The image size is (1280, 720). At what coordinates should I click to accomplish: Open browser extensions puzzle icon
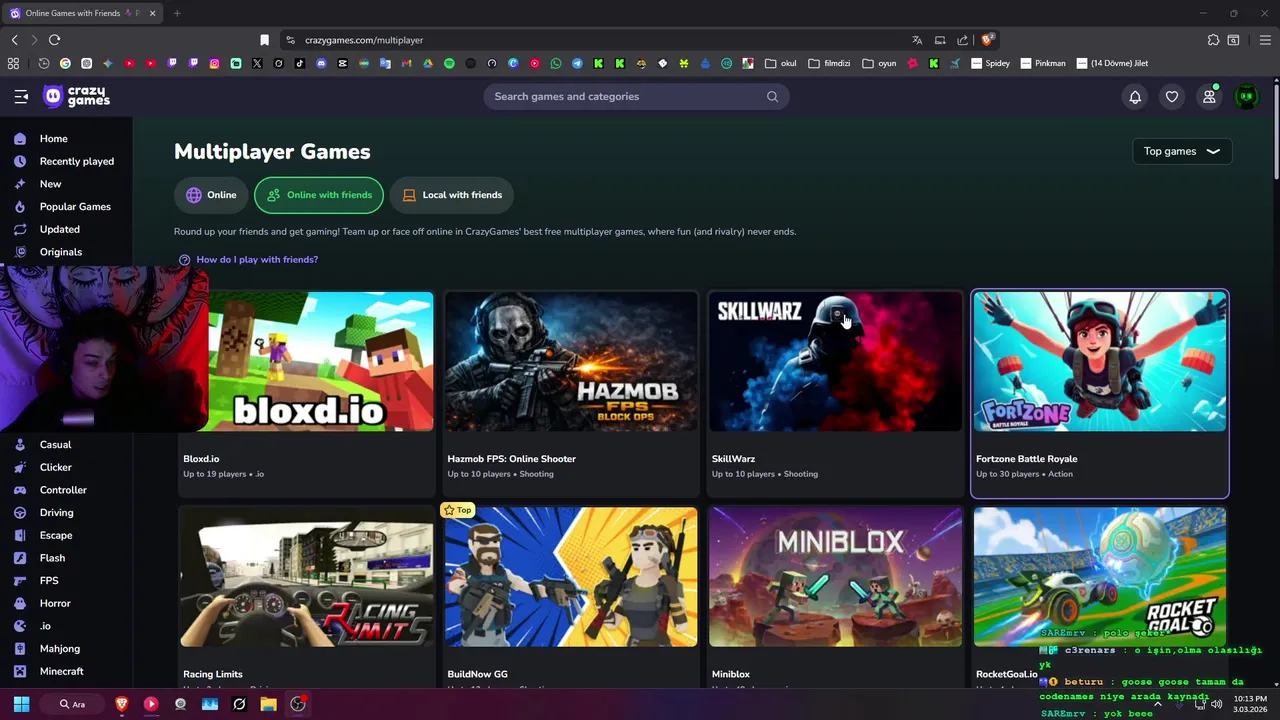coord(1213,40)
